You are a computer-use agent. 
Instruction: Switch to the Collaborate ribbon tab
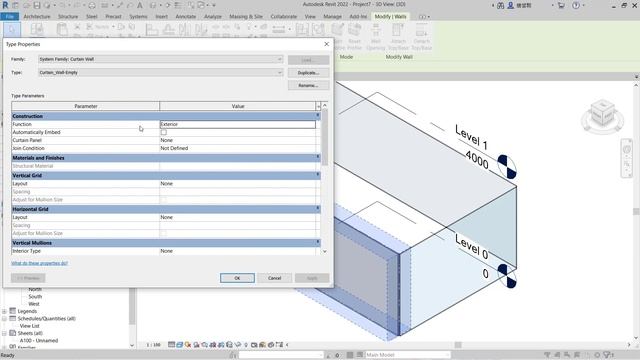[x=283, y=16]
